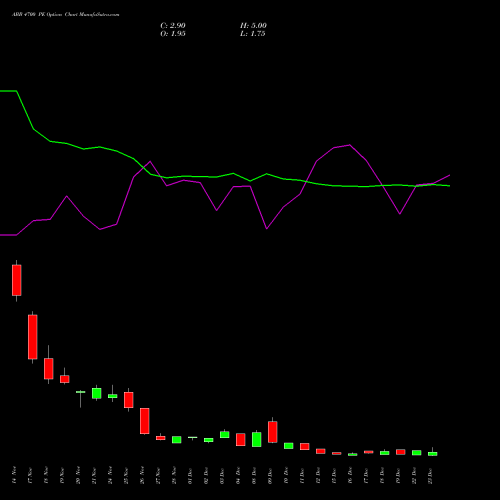
Task: Click the large red candlestick for 14 Nov
Action: [17, 280]
